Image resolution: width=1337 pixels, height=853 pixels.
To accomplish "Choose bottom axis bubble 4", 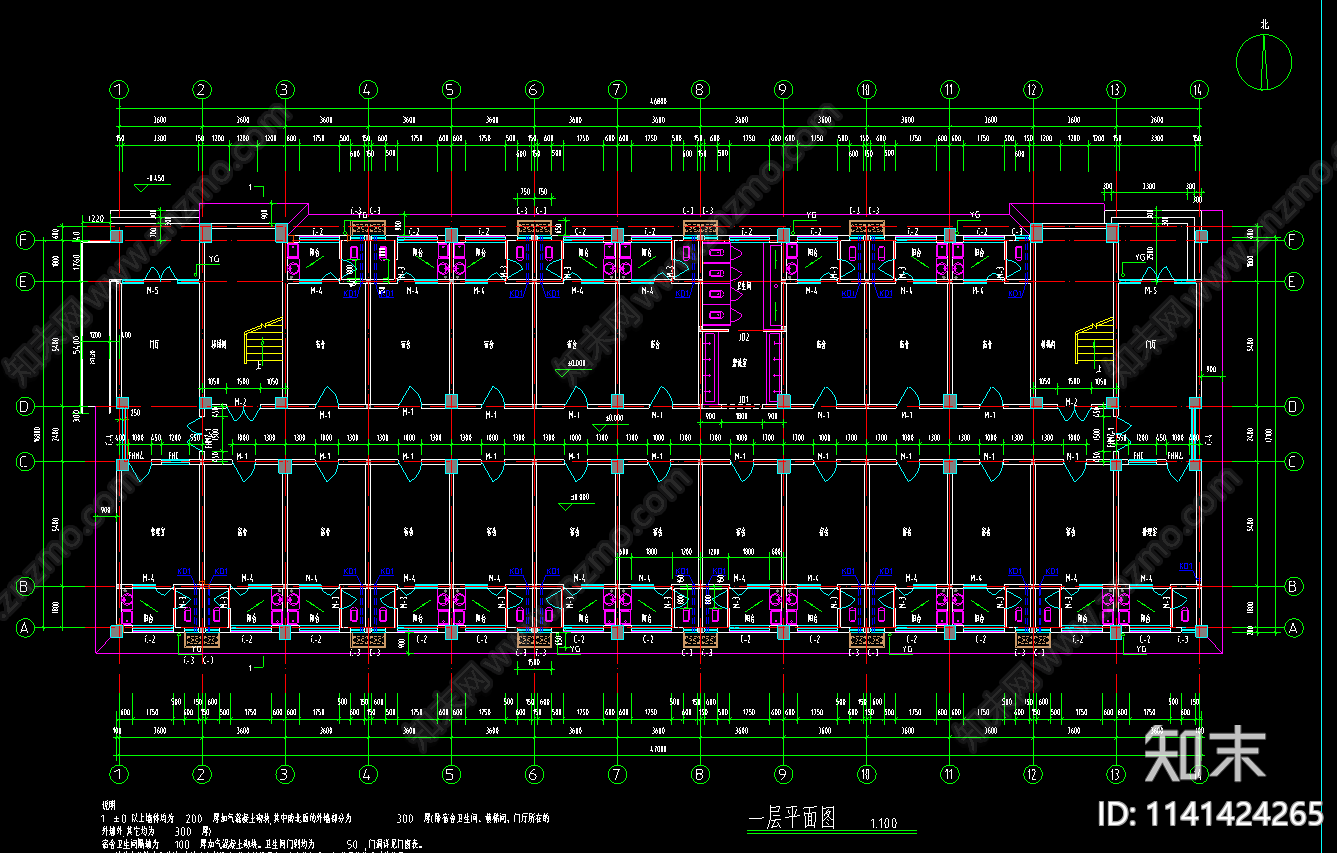I will (x=368, y=774).
